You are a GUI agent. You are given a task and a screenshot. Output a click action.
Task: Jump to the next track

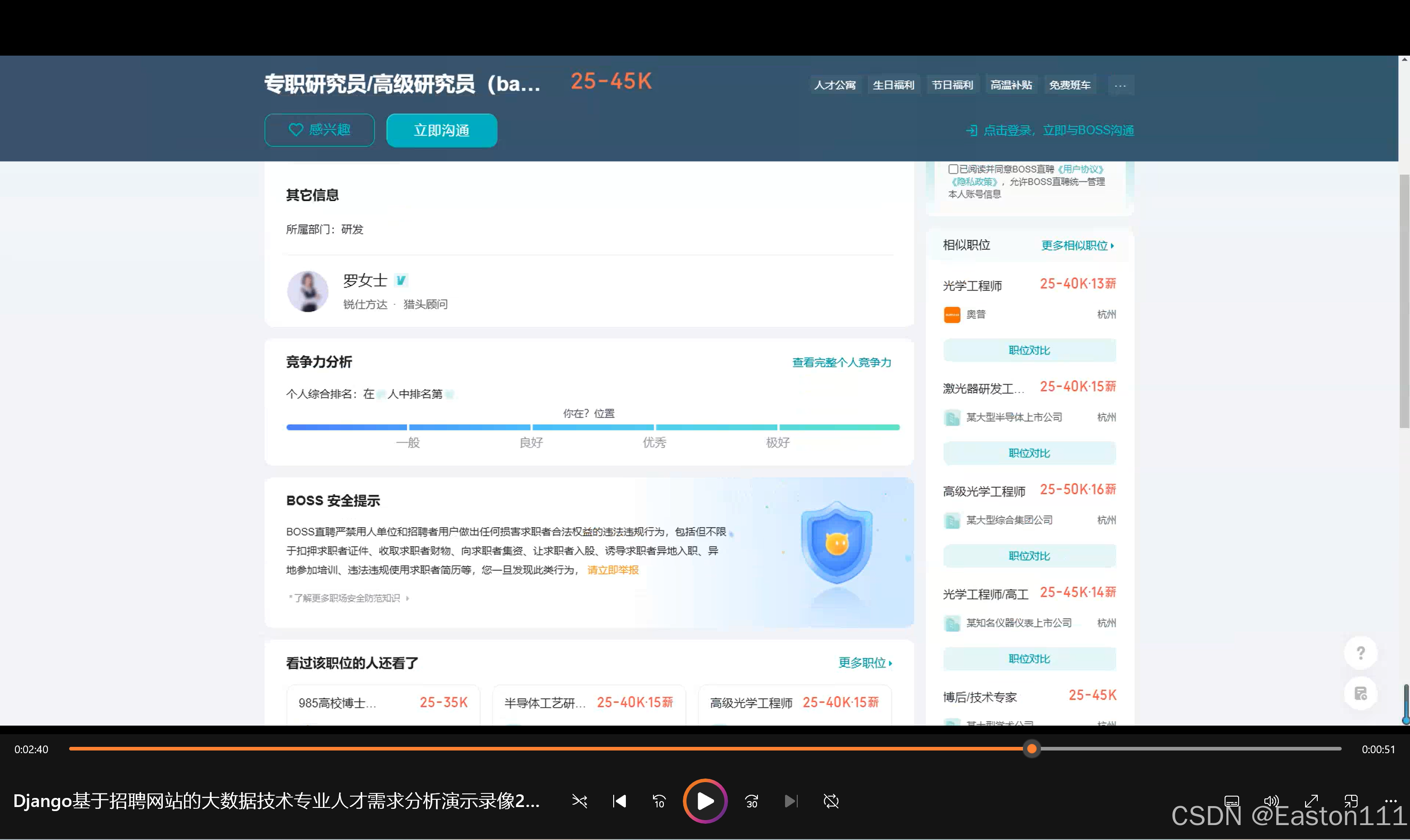(791, 801)
